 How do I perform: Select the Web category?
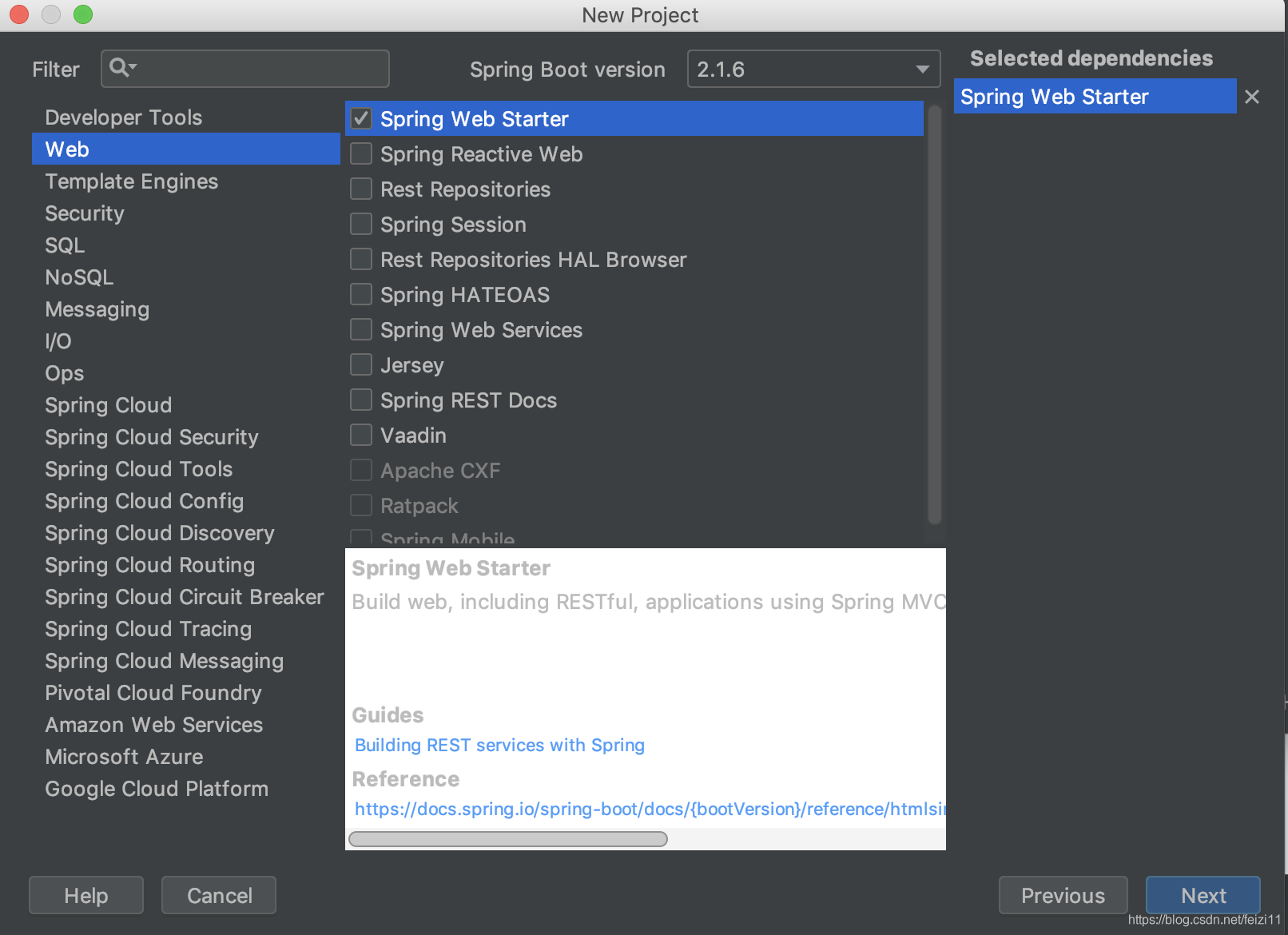185,149
